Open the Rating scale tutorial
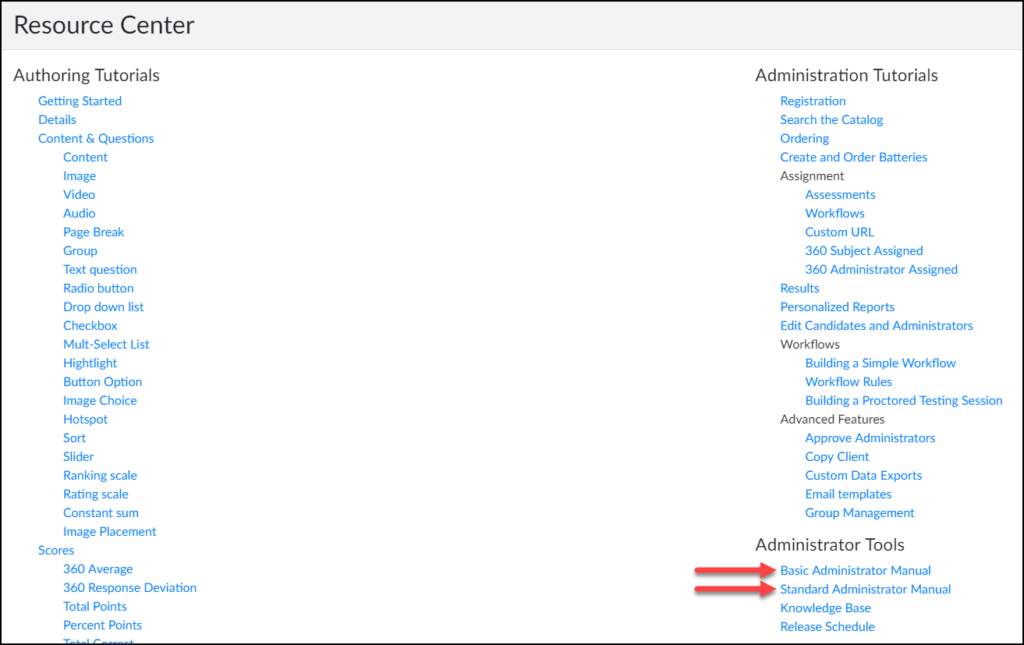 [95, 494]
